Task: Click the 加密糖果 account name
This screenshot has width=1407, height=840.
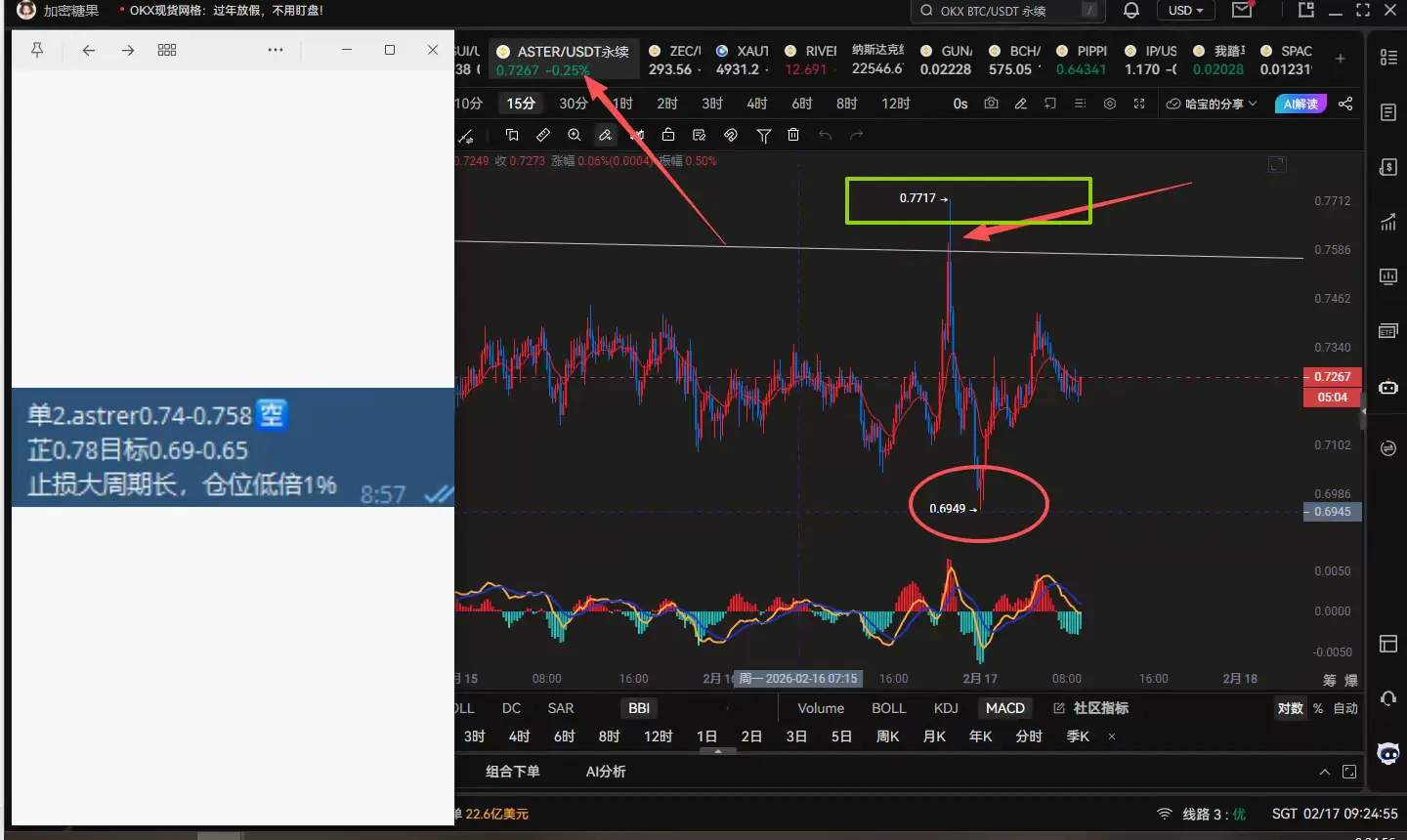Action: click(71, 11)
